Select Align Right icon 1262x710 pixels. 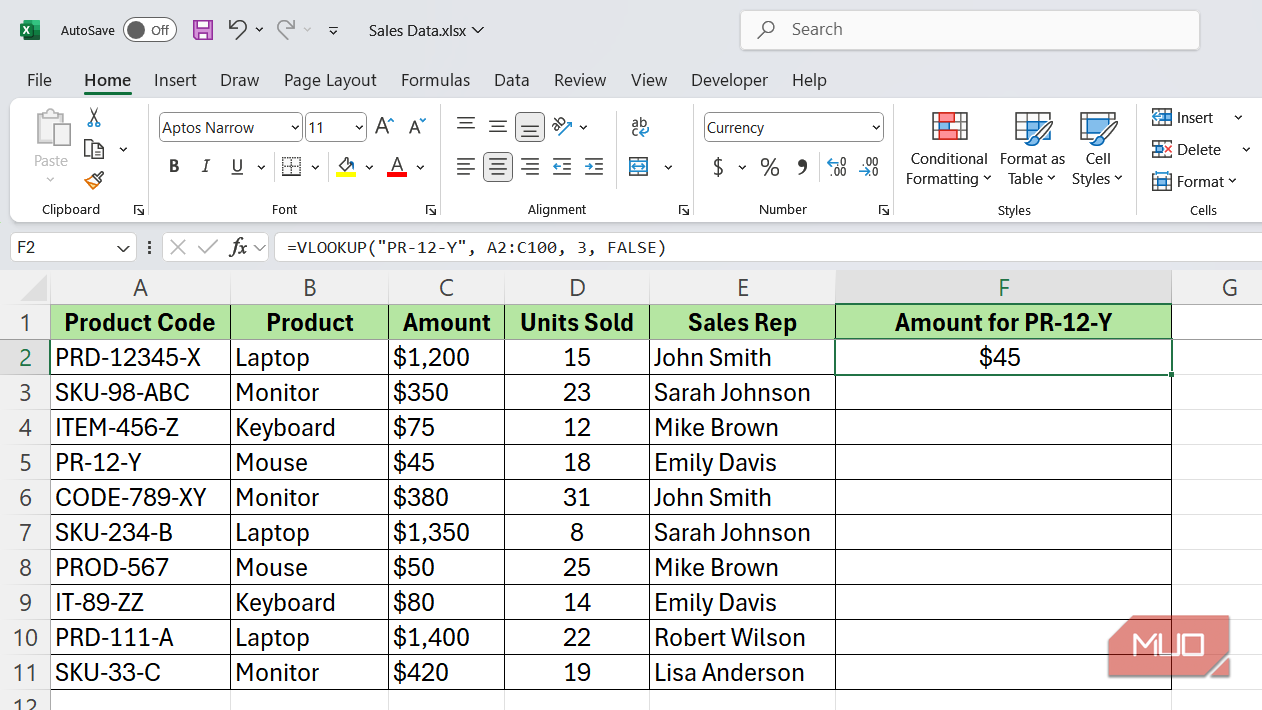point(530,167)
